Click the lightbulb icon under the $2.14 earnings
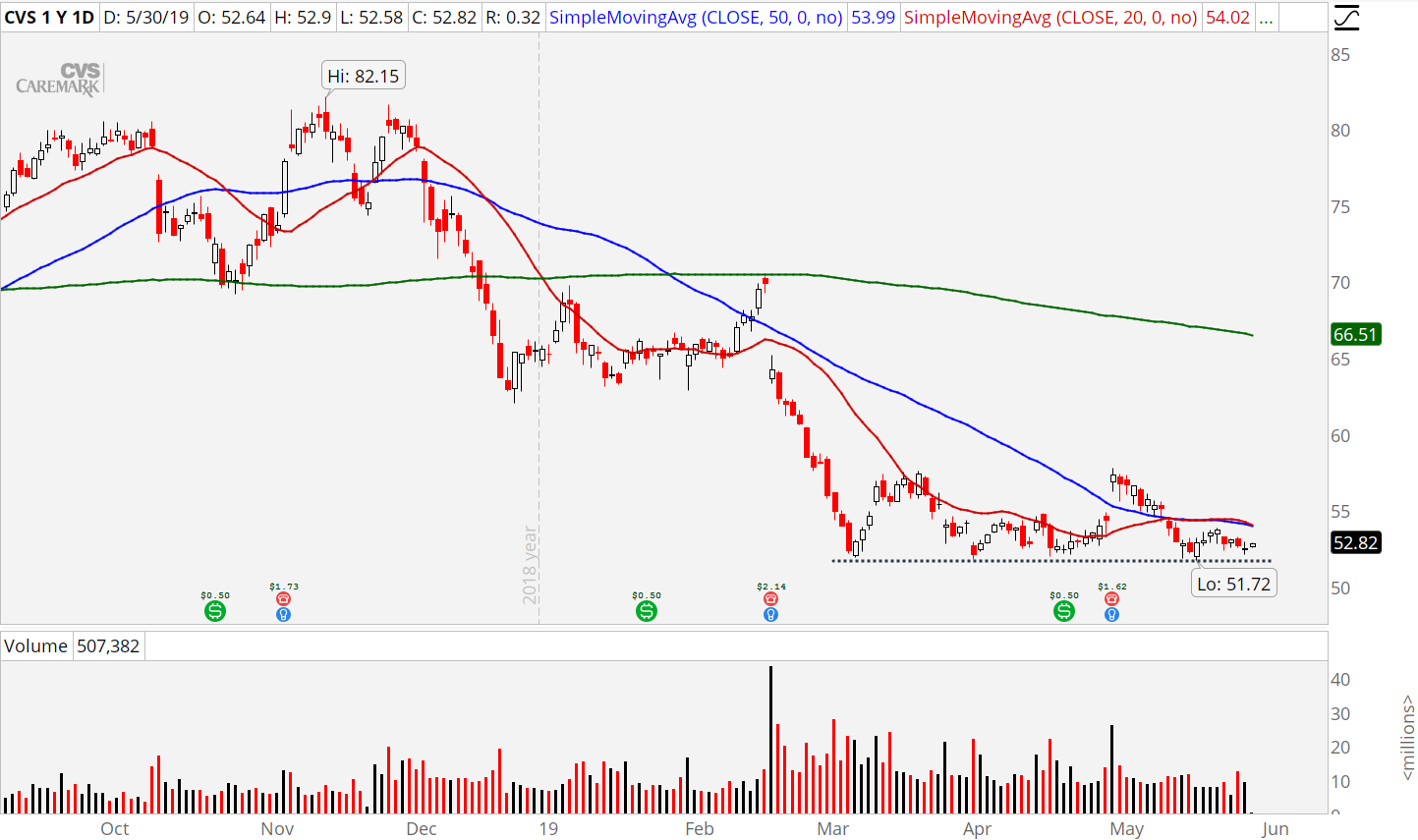This screenshot has height=840, width=1418. (770, 615)
